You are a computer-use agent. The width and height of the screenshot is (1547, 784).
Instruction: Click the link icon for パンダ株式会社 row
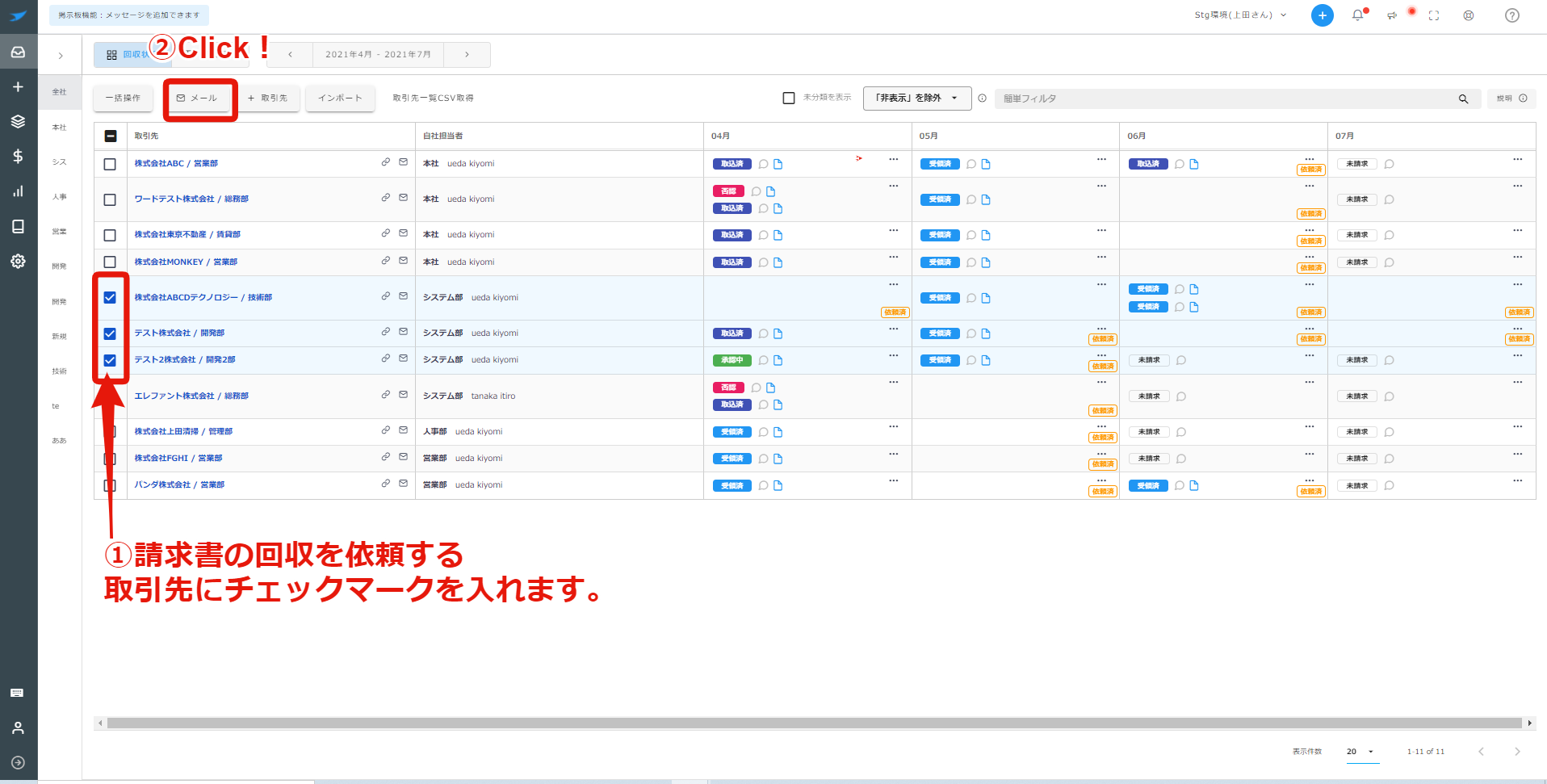[x=386, y=484]
